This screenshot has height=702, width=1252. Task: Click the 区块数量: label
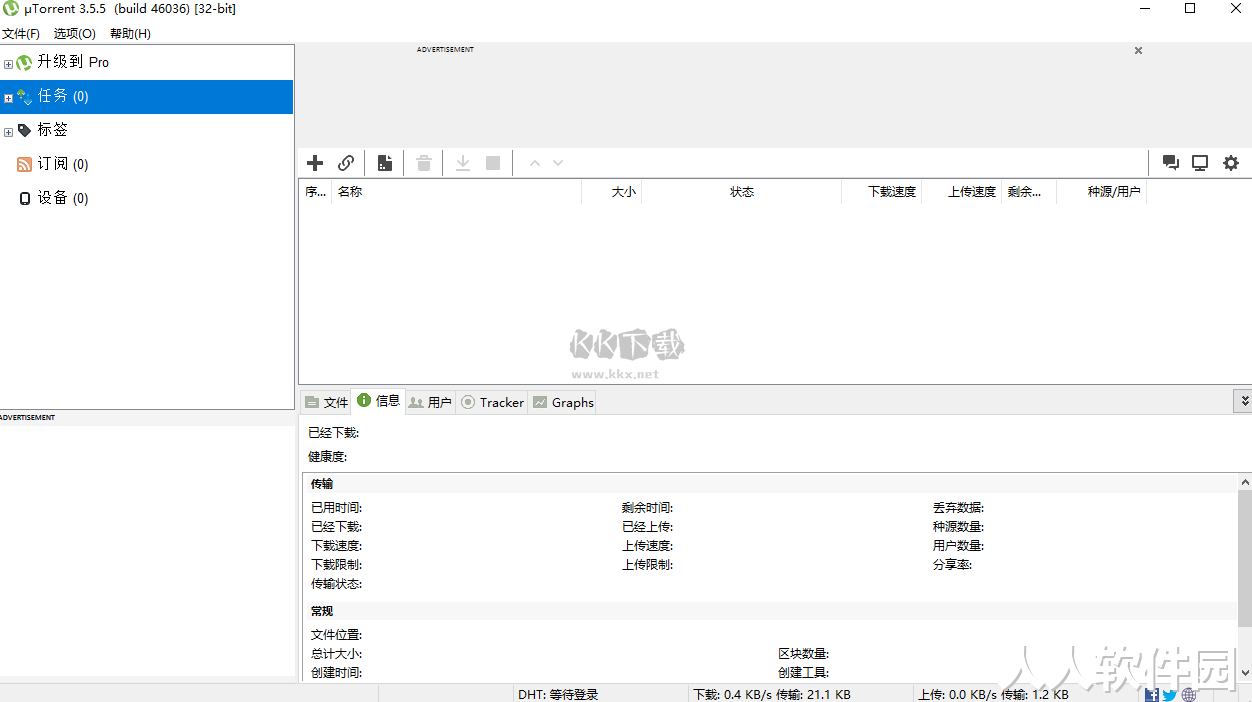pyautogui.click(x=804, y=654)
